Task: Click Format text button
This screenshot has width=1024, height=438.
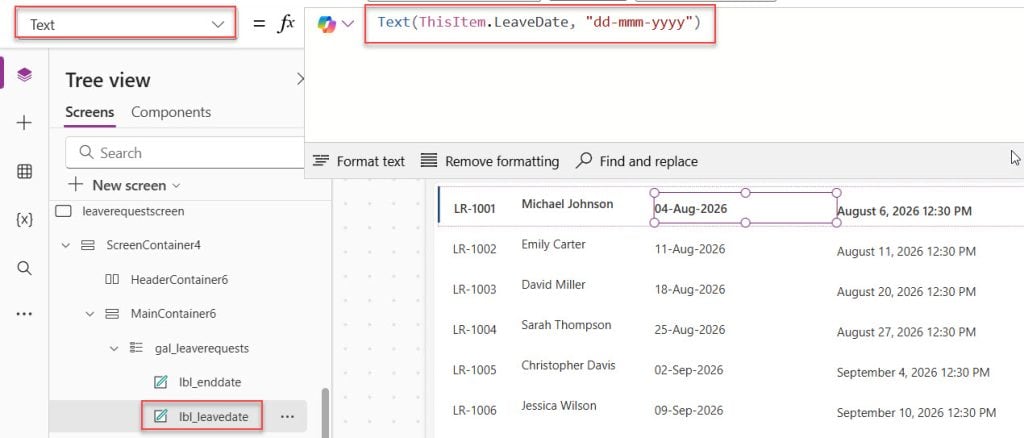Action: (x=359, y=161)
